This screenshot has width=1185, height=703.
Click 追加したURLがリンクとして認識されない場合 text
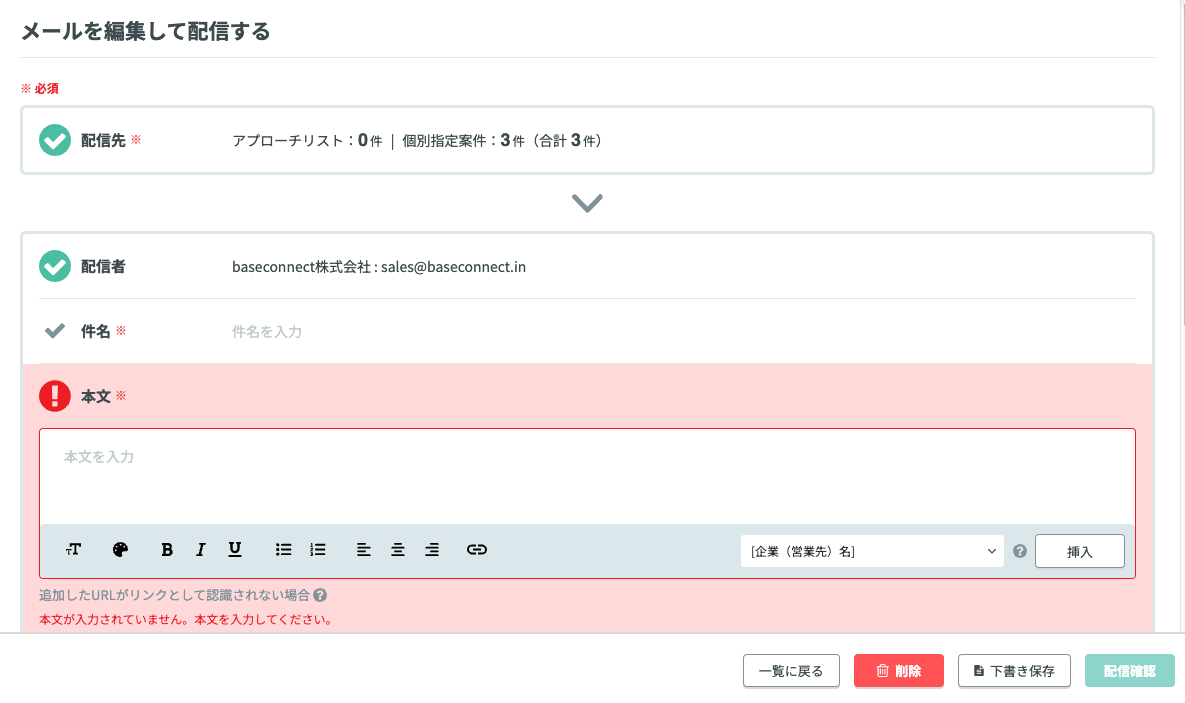click(x=175, y=596)
